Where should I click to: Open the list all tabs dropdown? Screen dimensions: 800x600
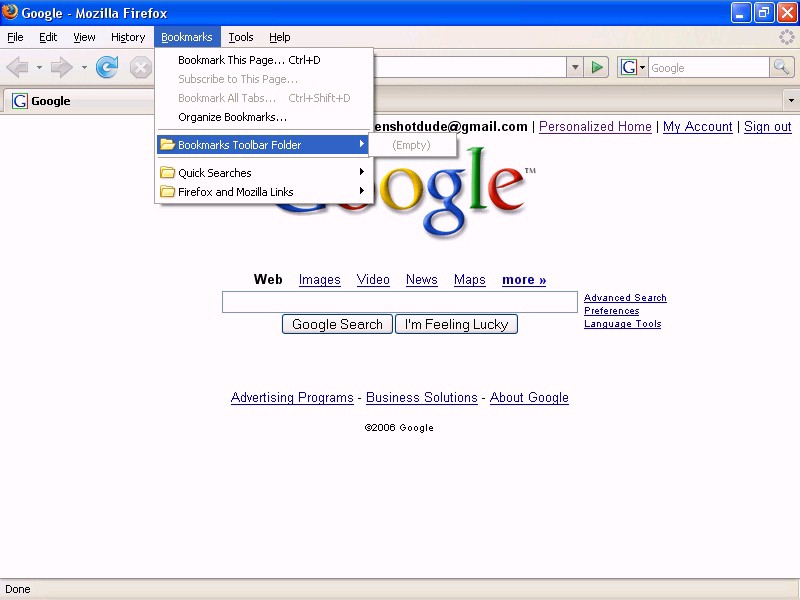tap(791, 100)
